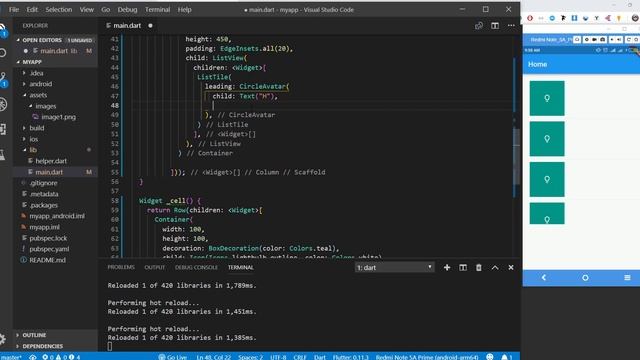
Task: Tap the home circle on phone navigation bar
Action: point(585,278)
